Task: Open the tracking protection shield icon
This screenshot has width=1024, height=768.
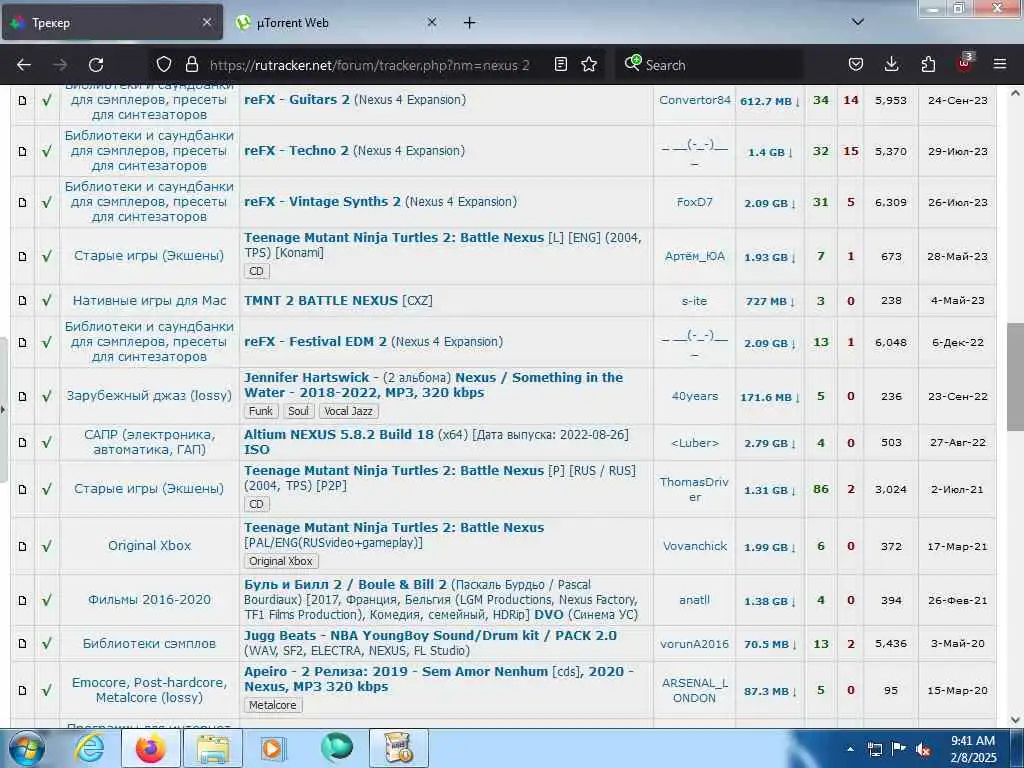Action: pyautogui.click(x=164, y=64)
